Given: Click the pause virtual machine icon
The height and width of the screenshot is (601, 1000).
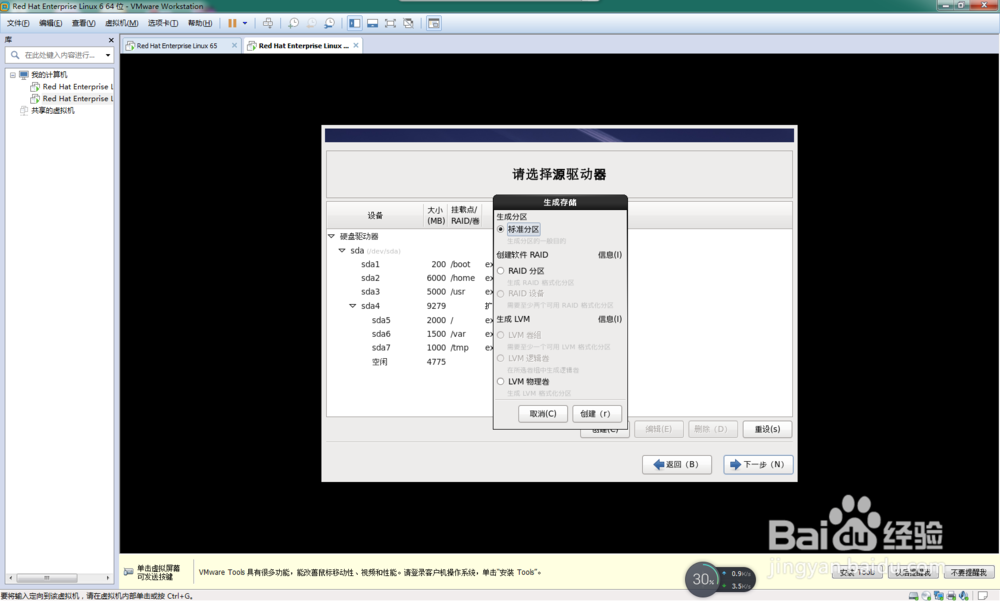Looking at the screenshot, I should click(232, 23).
